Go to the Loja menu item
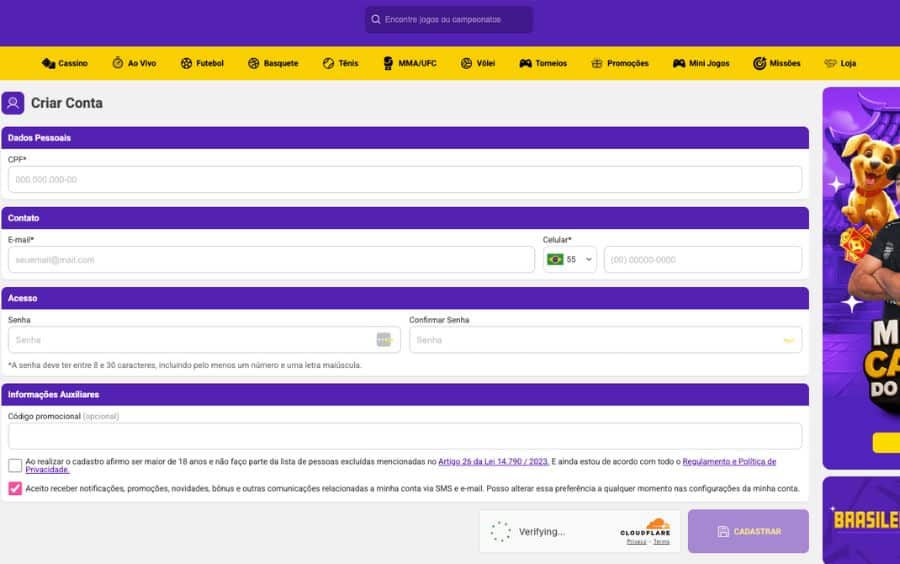This screenshot has width=900, height=564. pyautogui.click(x=840, y=63)
